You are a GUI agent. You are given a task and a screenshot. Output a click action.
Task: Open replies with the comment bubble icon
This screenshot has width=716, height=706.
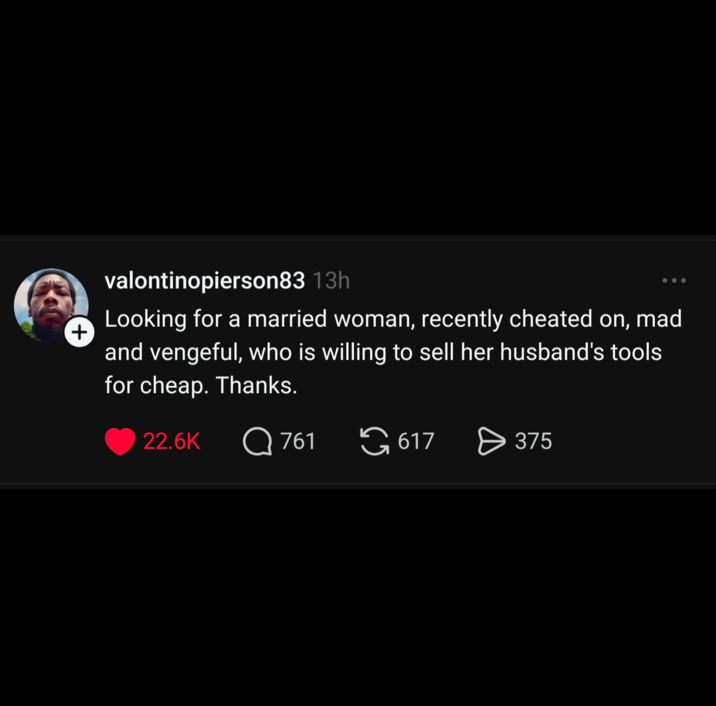[257, 442]
